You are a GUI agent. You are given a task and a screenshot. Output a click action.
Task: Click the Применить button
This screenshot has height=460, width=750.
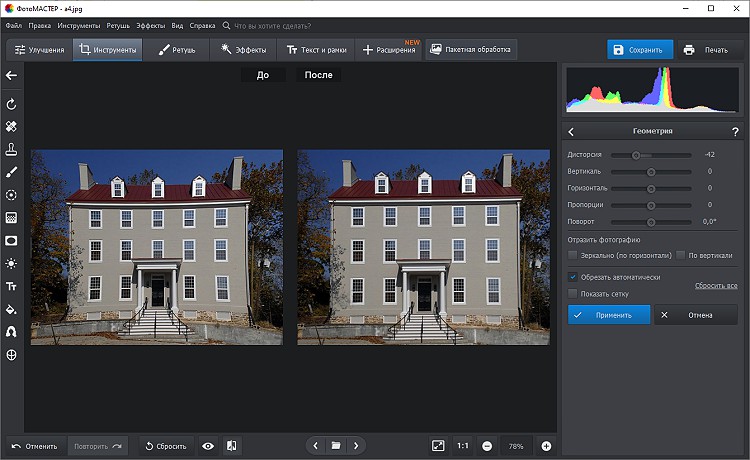[608, 314]
